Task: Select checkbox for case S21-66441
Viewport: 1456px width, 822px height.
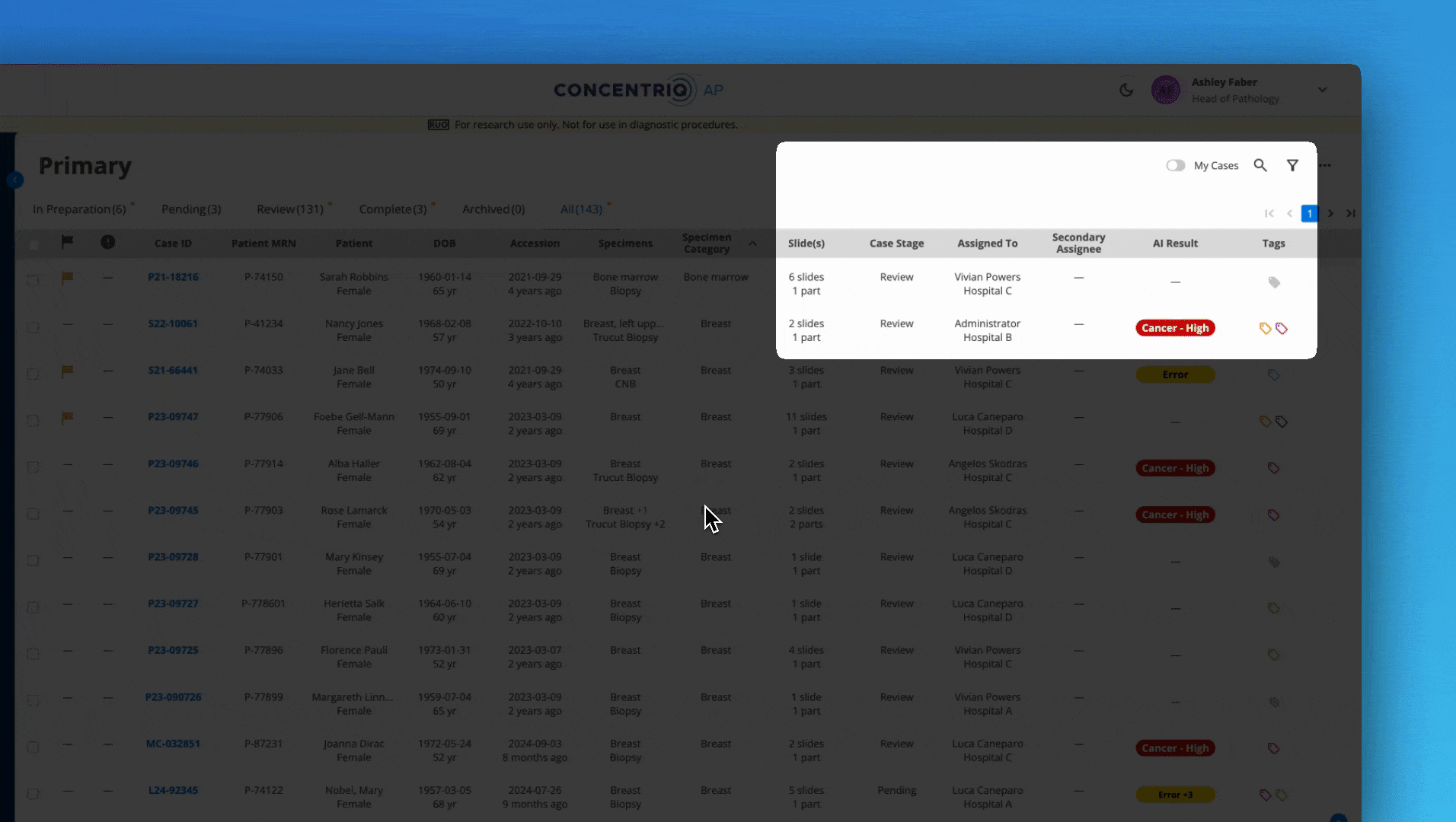Action: coord(33,374)
